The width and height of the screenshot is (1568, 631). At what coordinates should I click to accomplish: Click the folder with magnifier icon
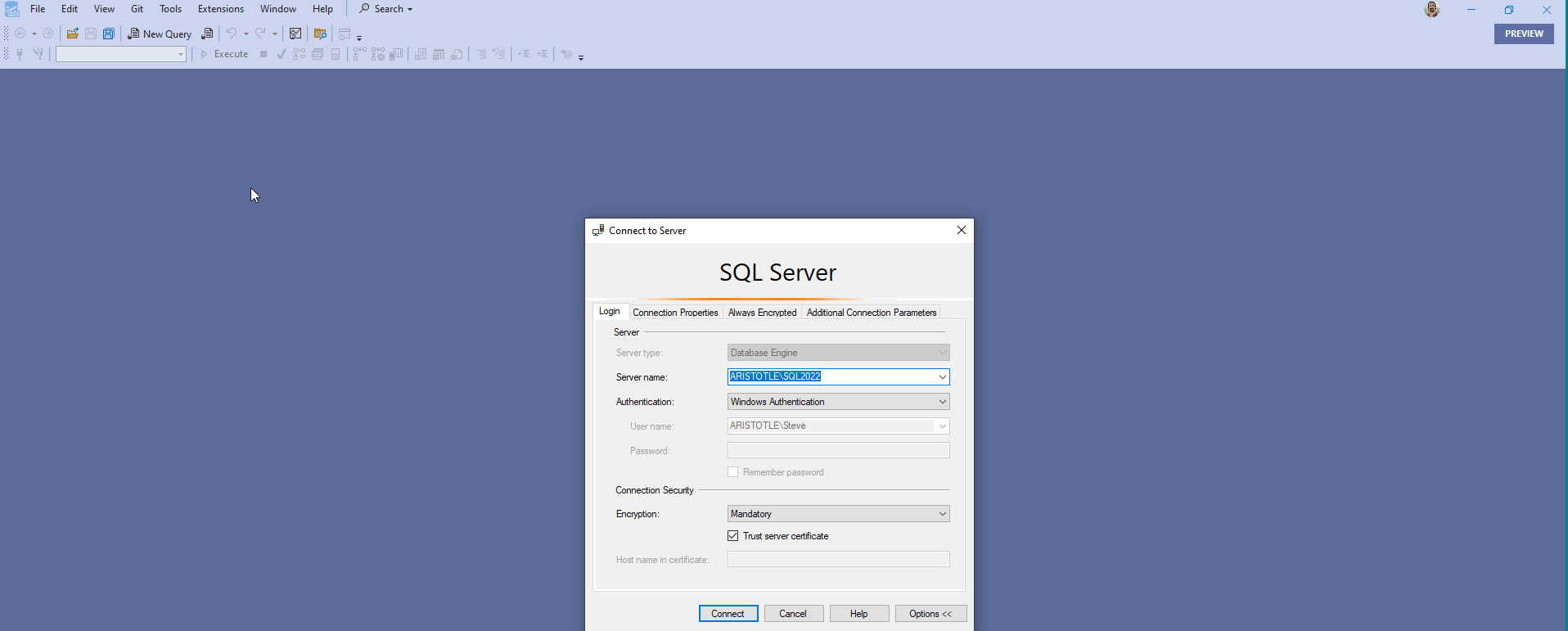pyautogui.click(x=320, y=34)
